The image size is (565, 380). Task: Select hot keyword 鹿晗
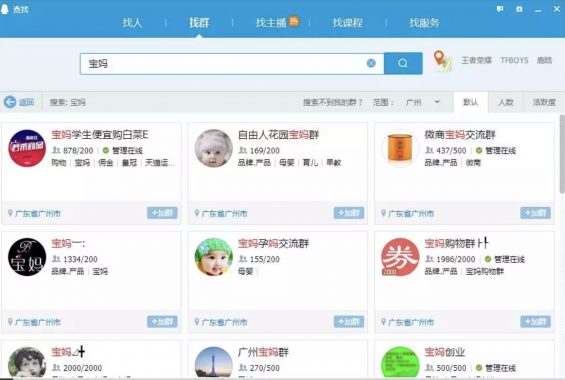pyautogui.click(x=544, y=60)
